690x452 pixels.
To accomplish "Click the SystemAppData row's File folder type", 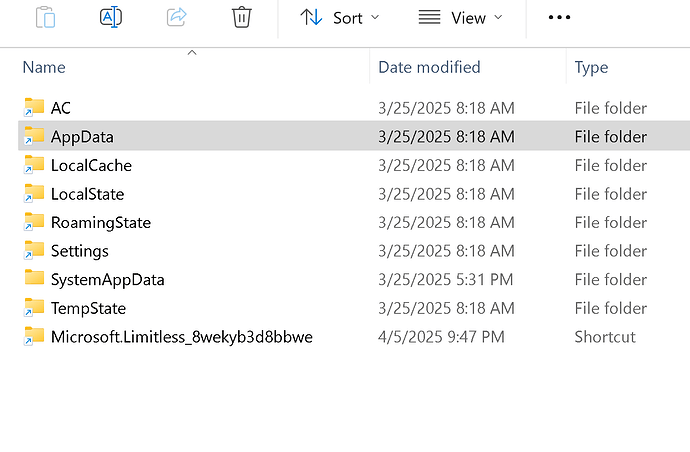I will tap(611, 280).
